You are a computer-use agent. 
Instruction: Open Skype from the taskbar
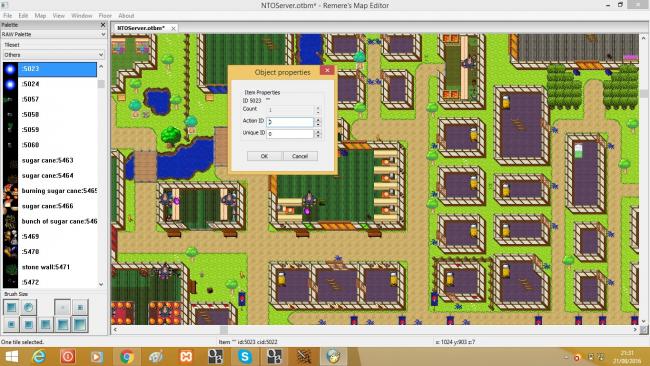click(245, 356)
